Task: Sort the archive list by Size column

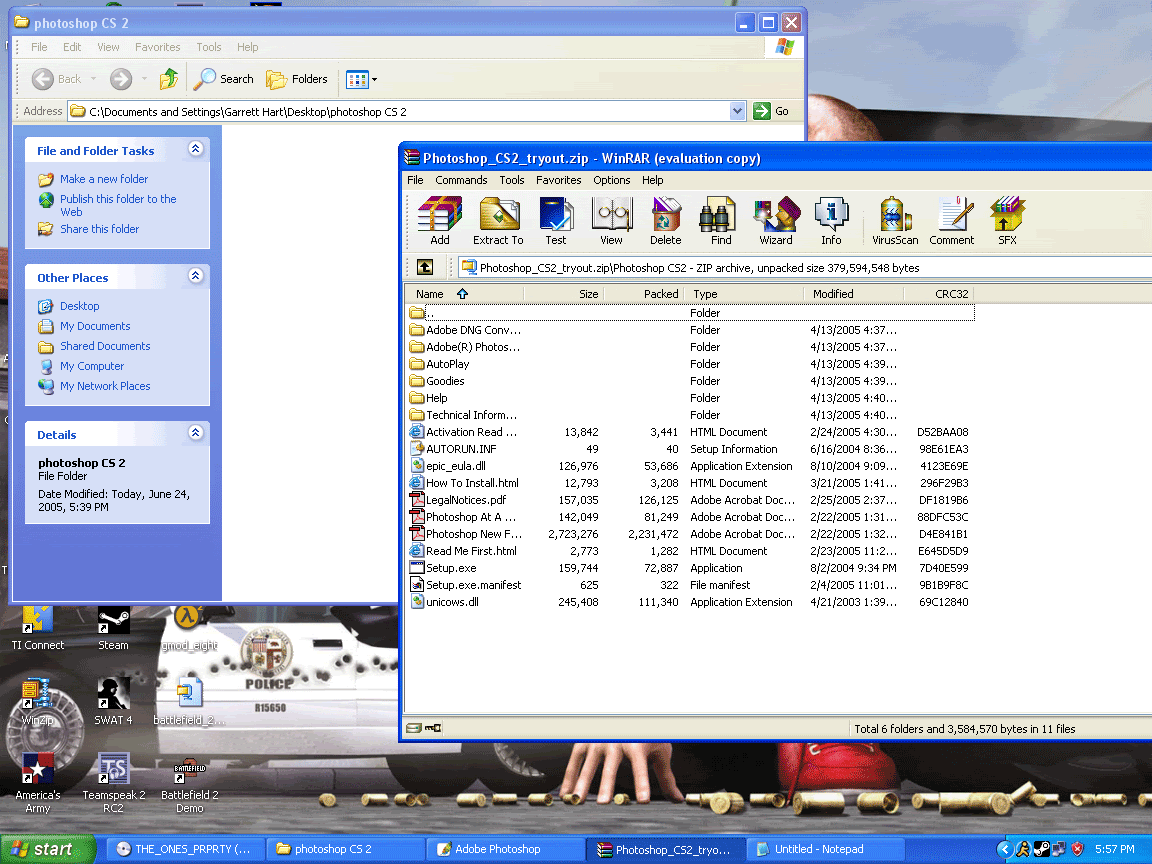Action: [x=564, y=294]
